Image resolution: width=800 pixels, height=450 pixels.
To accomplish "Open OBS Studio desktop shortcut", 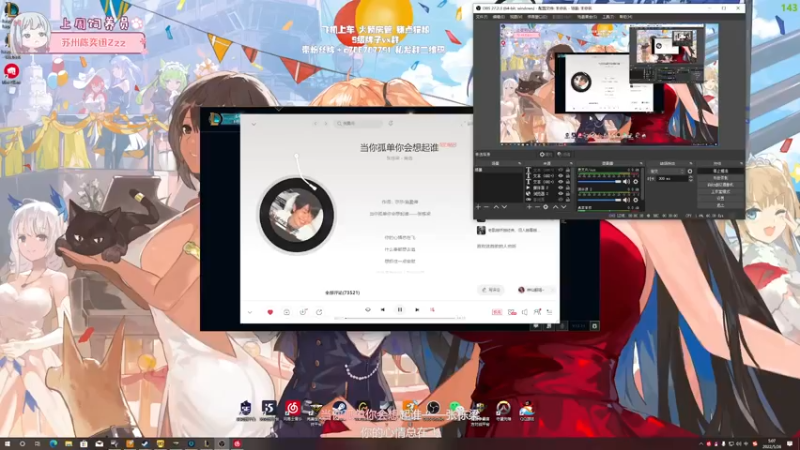I will pyautogui.click(x=433, y=409).
